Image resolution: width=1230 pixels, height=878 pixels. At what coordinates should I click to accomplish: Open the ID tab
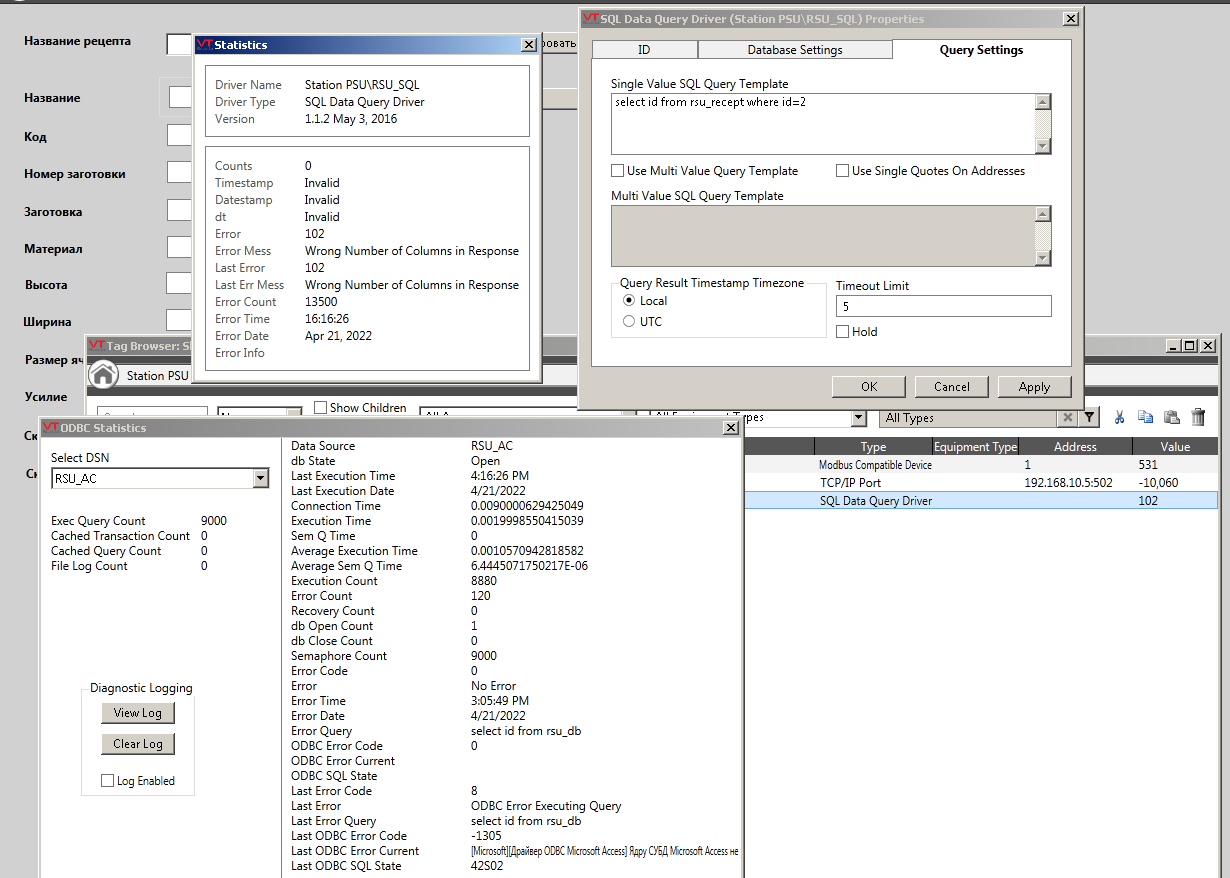click(644, 50)
